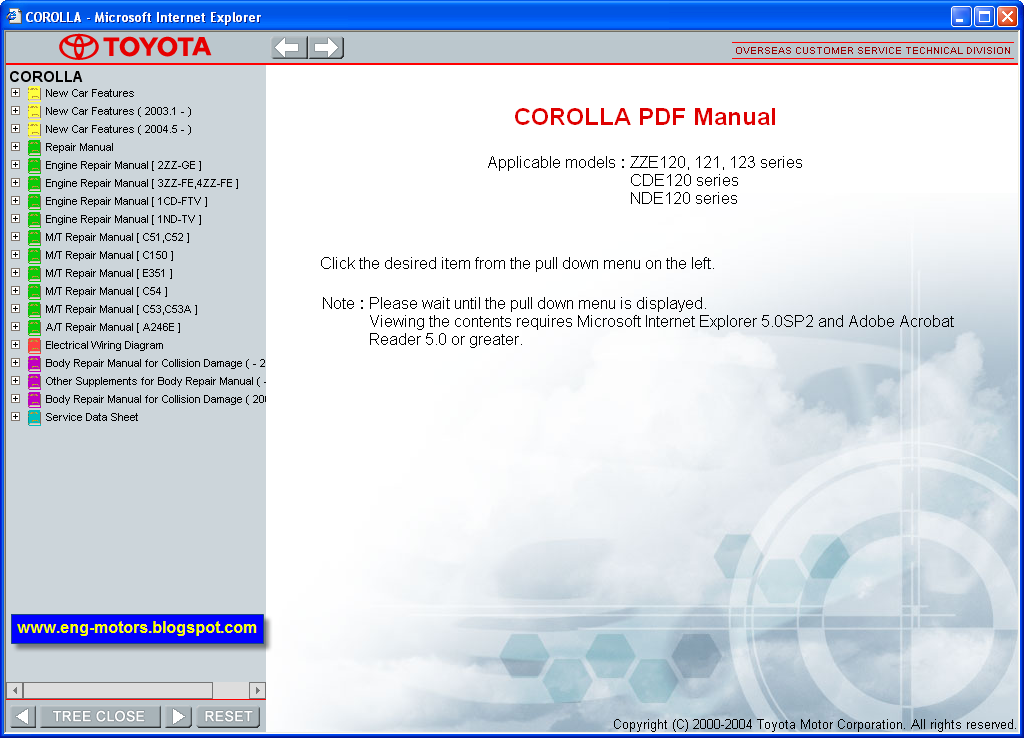Click the Engine Repair Manual [2ZZ-GE] green icon
Image resolution: width=1024 pixels, height=738 pixels.
click(x=33, y=165)
